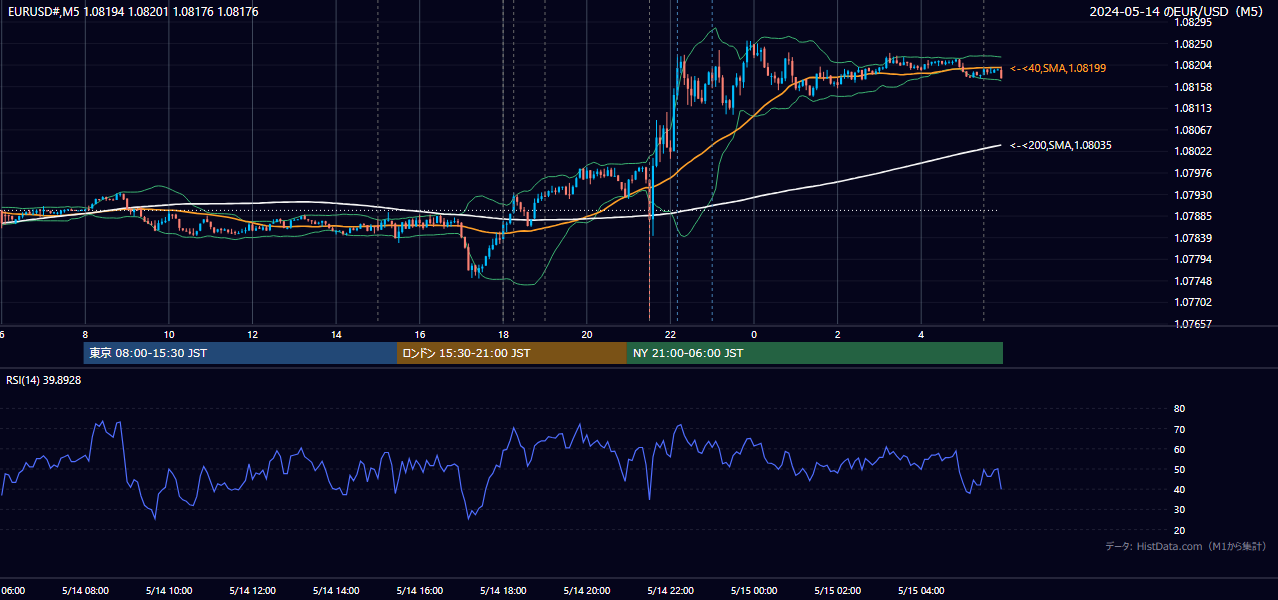Click hour tick 12 under price chart
The width and height of the screenshot is (1278, 600).
252,334
